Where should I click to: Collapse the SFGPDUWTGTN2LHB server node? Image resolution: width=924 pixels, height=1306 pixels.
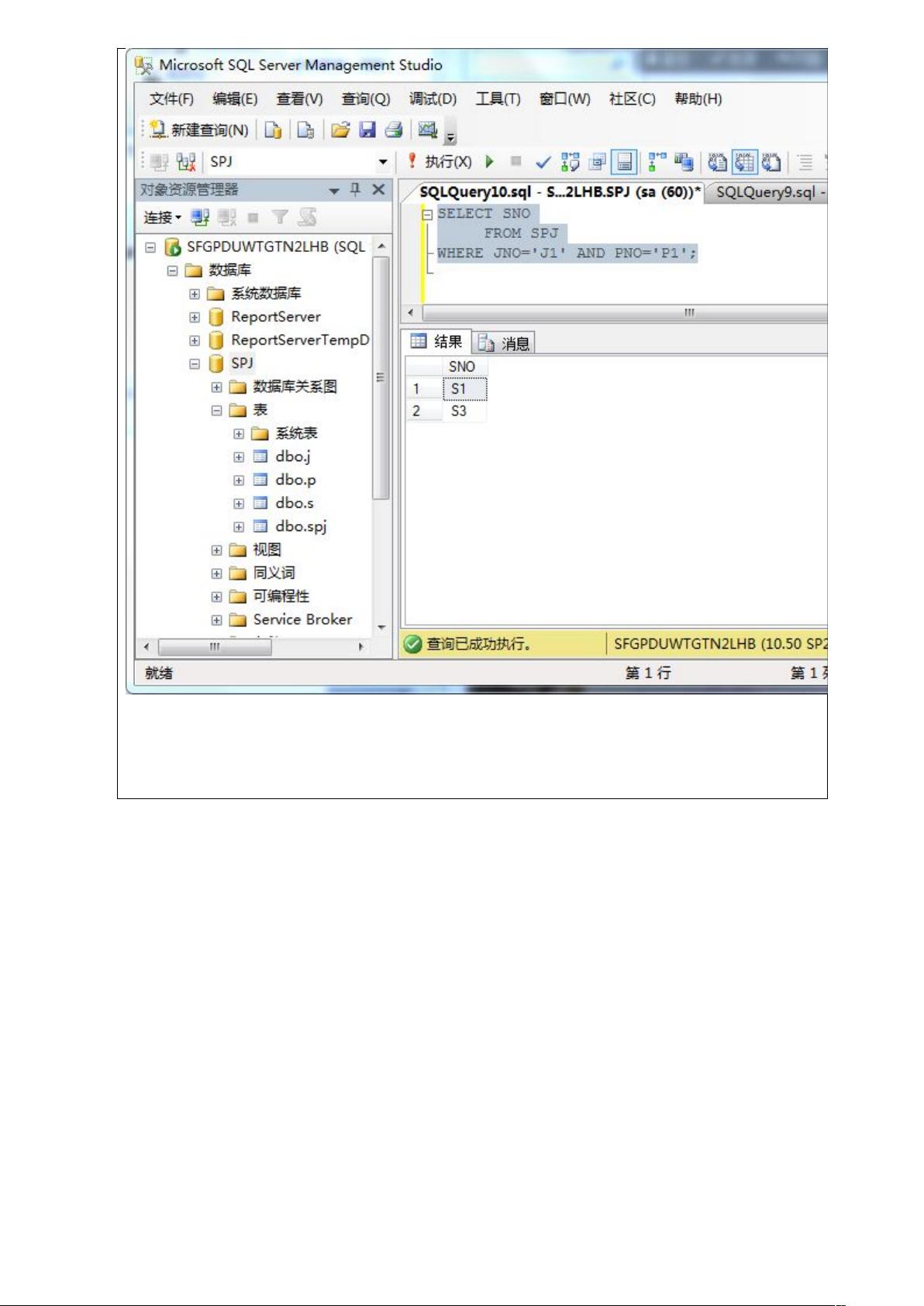click(150, 247)
